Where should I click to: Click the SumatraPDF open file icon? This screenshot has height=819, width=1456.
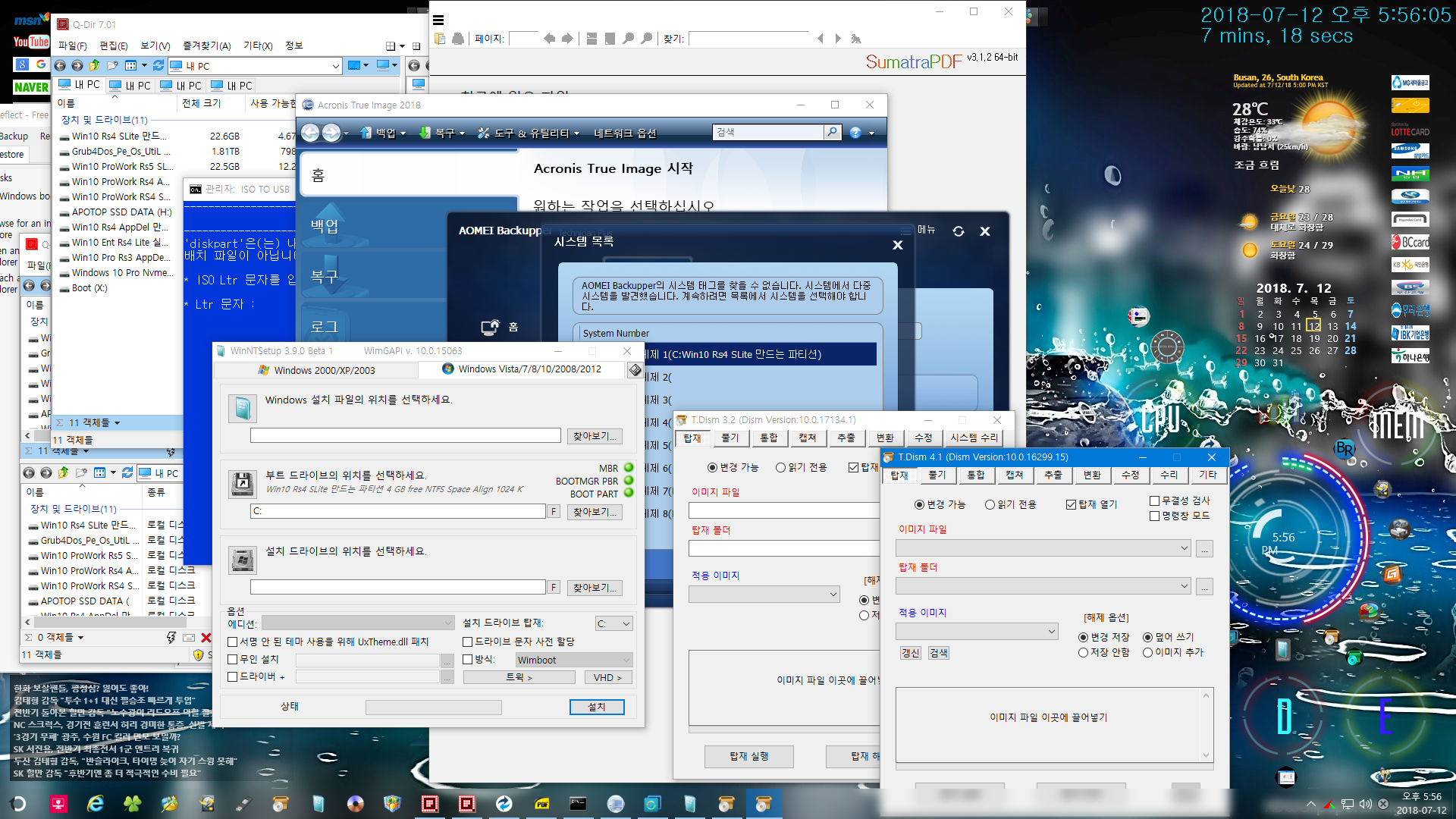(441, 39)
